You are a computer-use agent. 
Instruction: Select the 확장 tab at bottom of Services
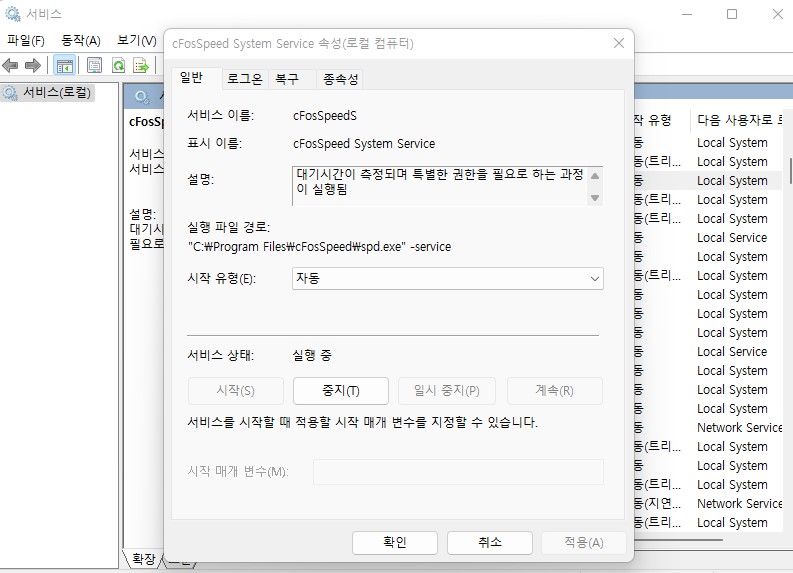pos(143,558)
